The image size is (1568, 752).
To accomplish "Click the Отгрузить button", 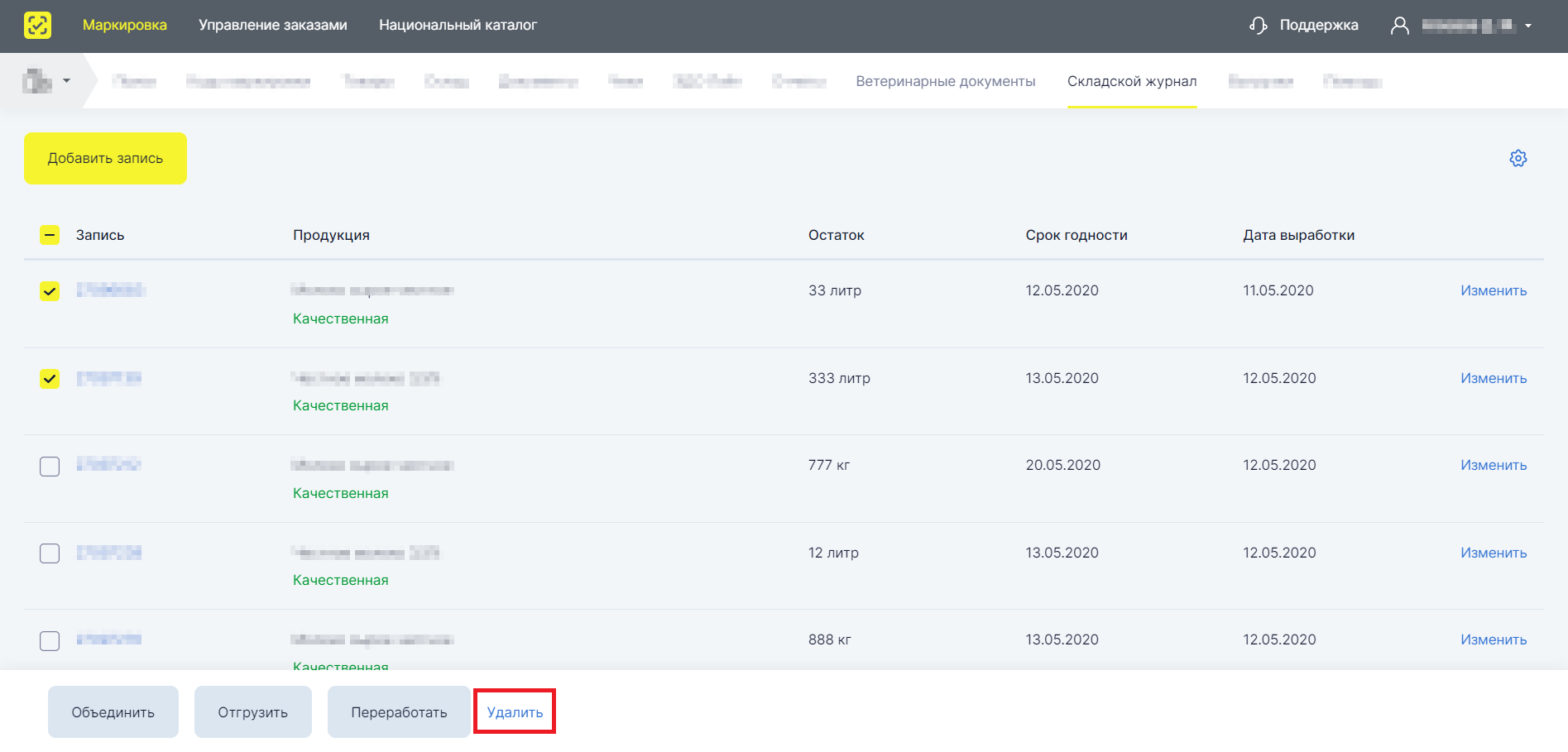I will [x=253, y=712].
